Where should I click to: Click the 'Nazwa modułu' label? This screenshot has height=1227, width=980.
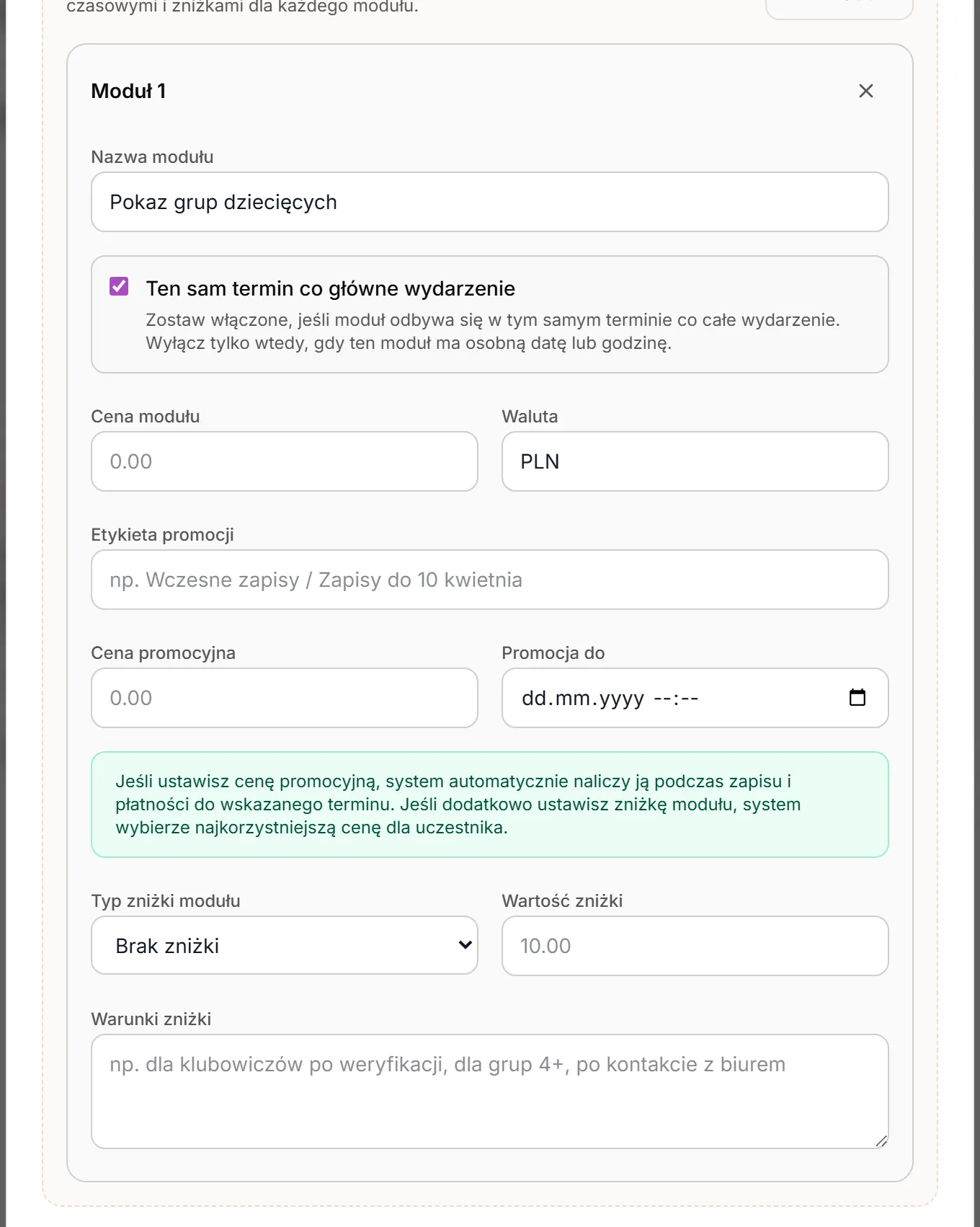tap(152, 157)
